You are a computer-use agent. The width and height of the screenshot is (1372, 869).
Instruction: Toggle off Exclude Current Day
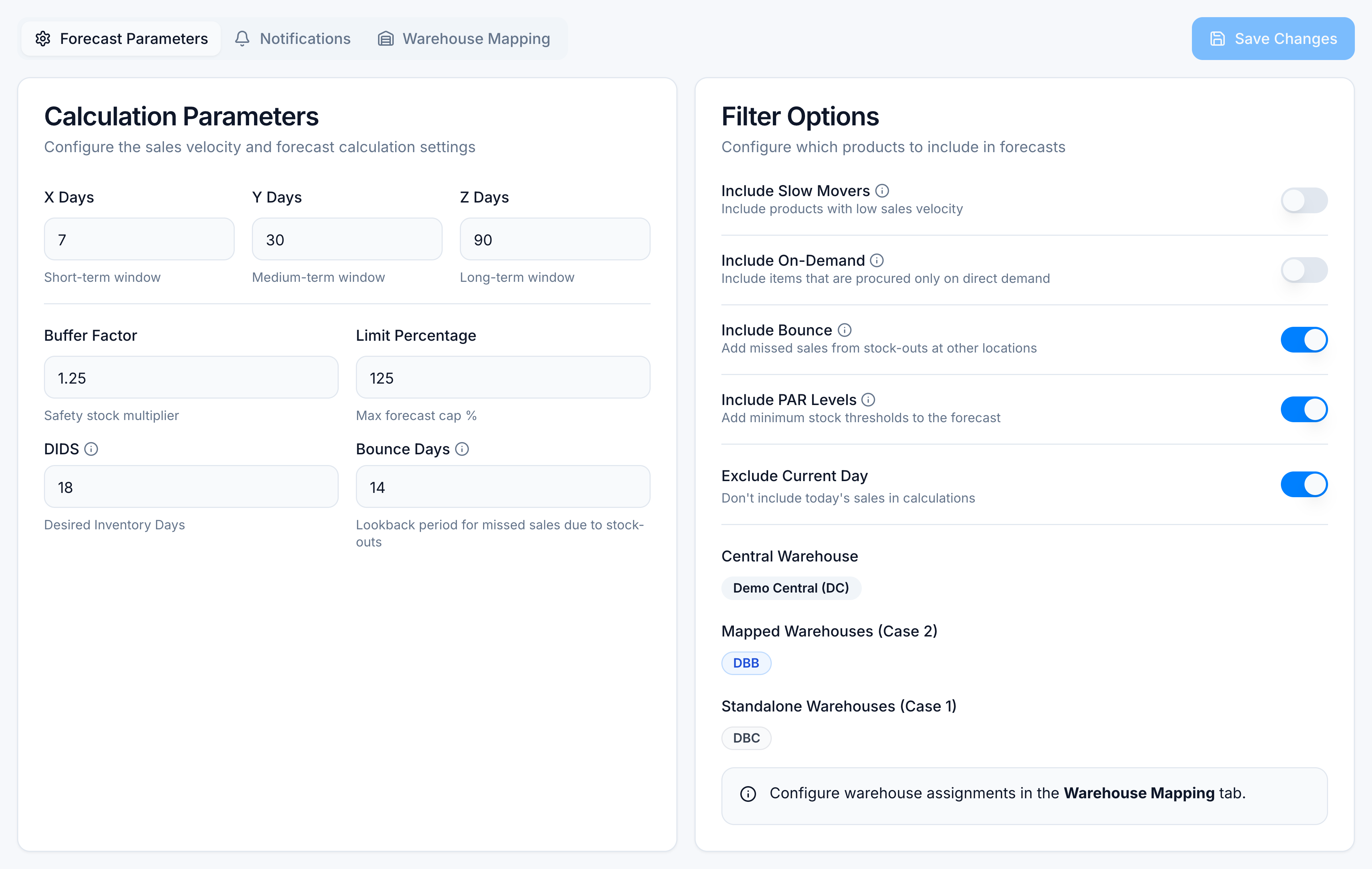pyautogui.click(x=1304, y=484)
